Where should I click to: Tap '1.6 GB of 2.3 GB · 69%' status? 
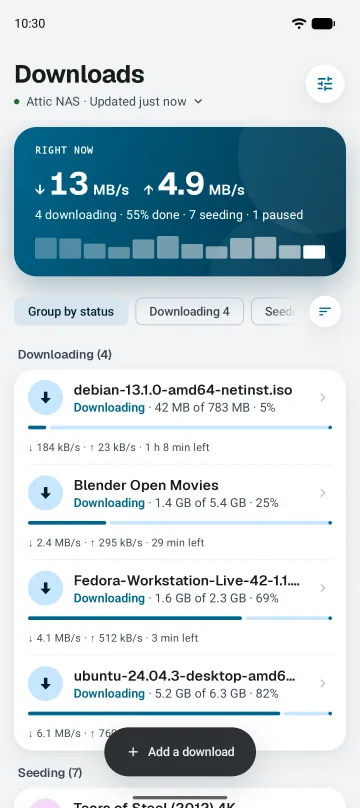click(x=217, y=598)
